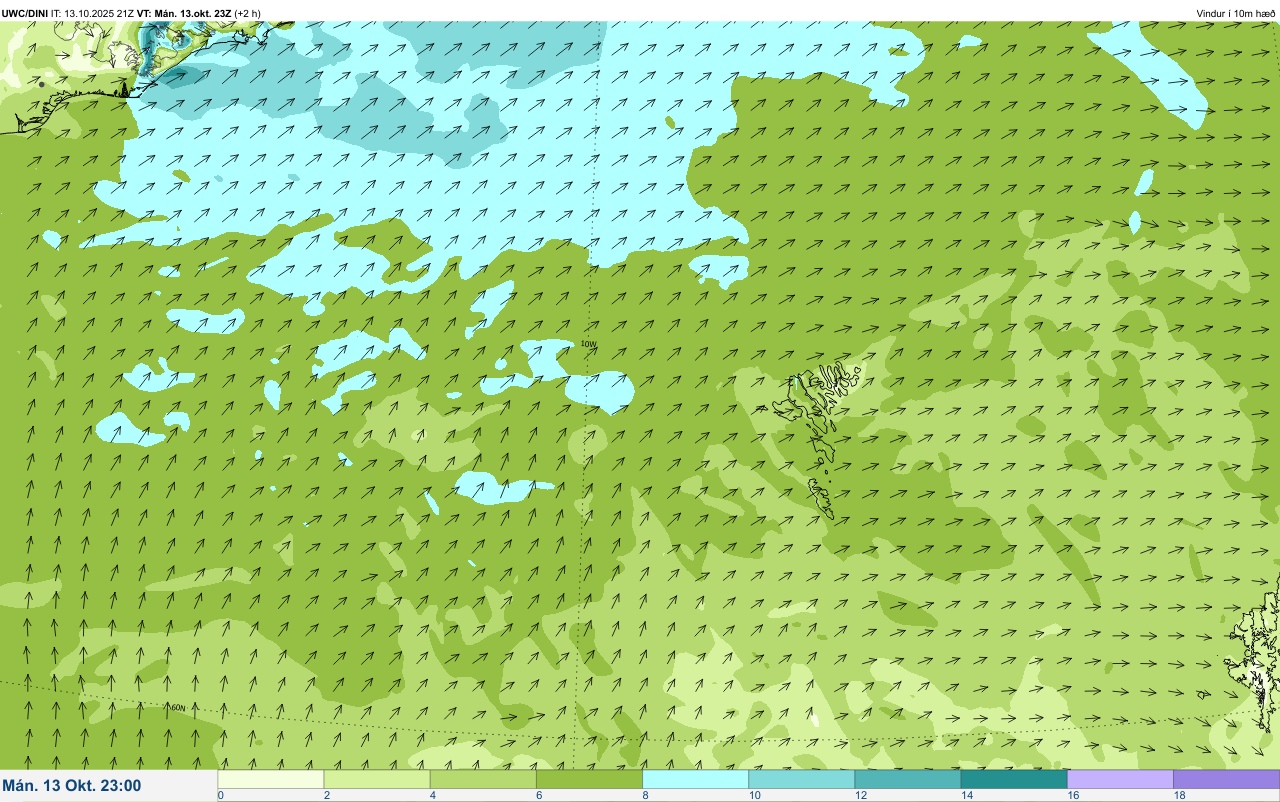Click the legend value '16'
Screen dimensions: 1280x802
1072,796
